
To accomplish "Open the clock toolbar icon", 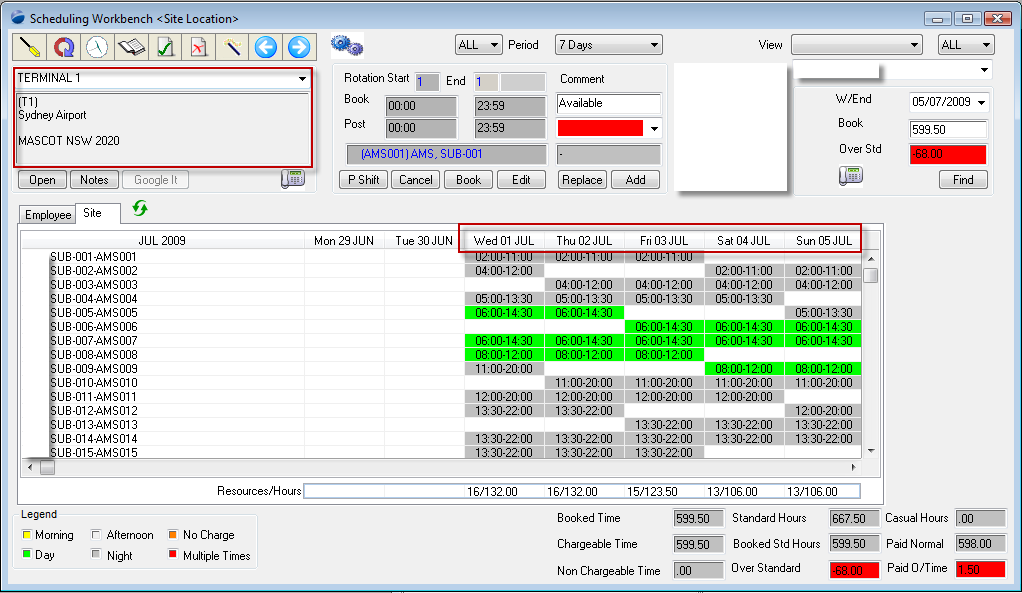I will tap(97, 47).
